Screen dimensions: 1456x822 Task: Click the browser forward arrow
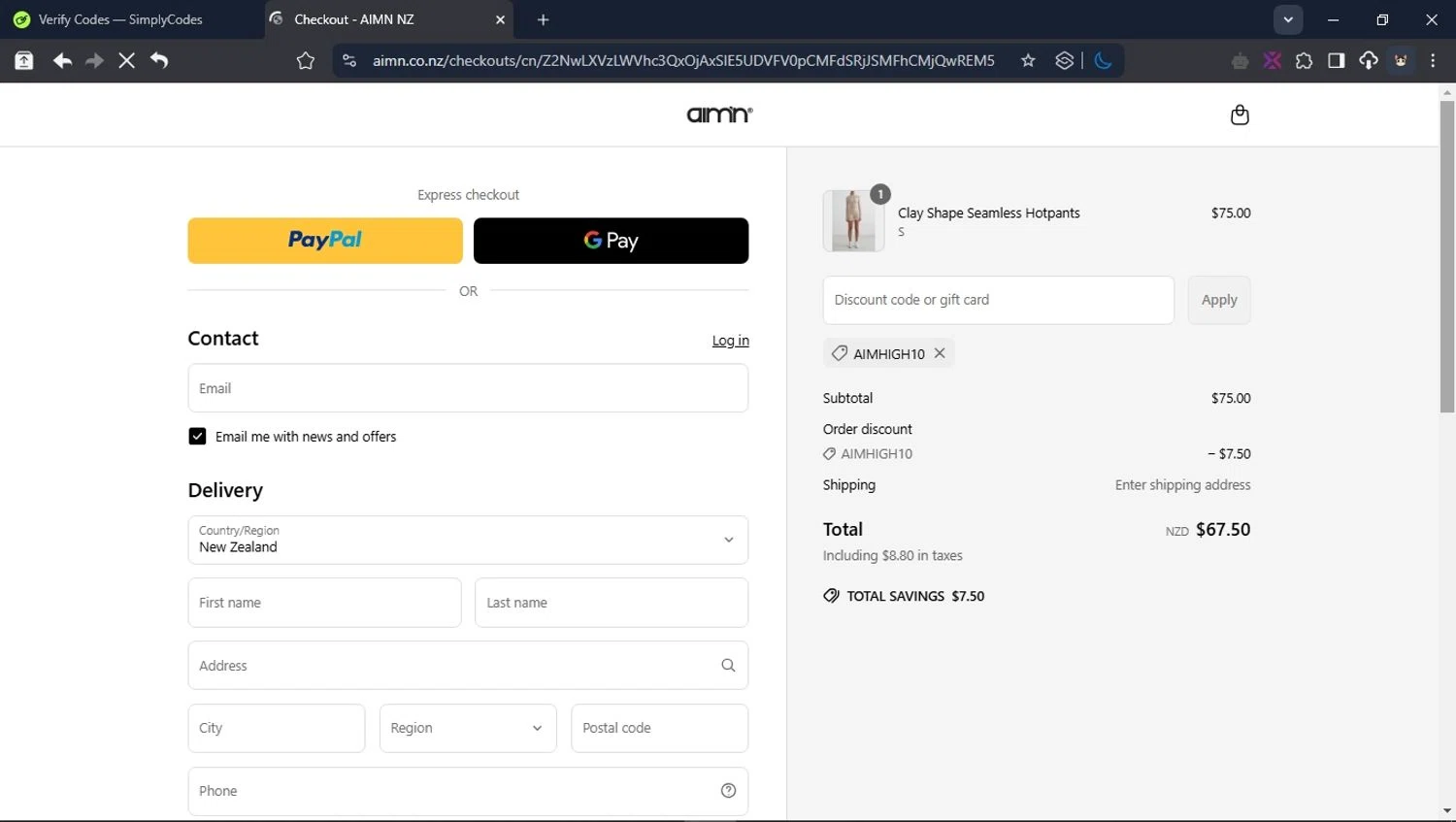click(x=94, y=60)
